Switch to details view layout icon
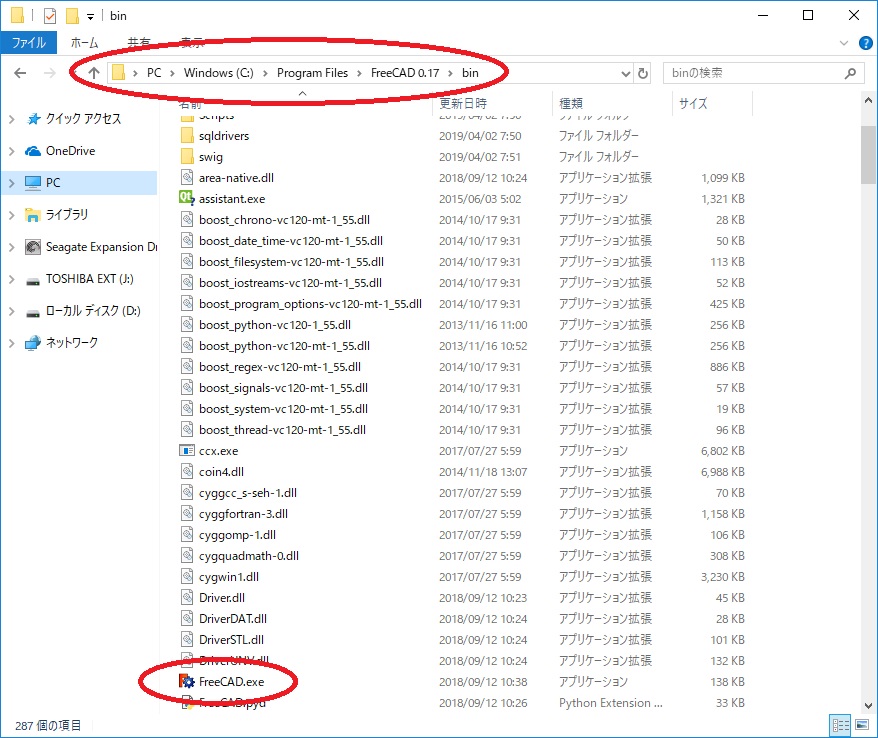This screenshot has width=878, height=738. (840, 725)
